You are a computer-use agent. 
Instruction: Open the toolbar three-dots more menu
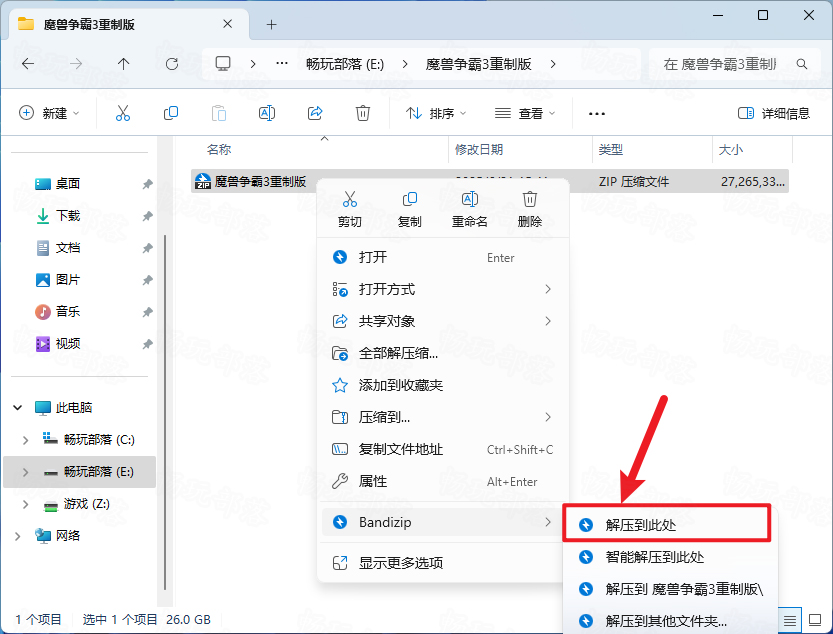click(597, 114)
